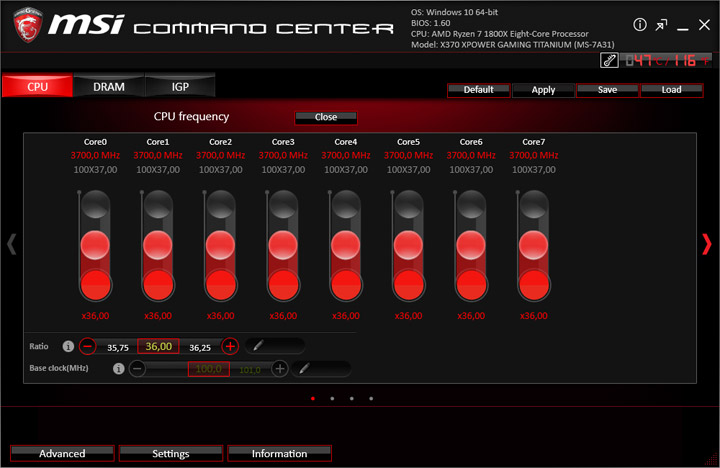This screenshot has width=720, height=468.
Task: Jump to the fourth page dot
Action: pos(371,398)
